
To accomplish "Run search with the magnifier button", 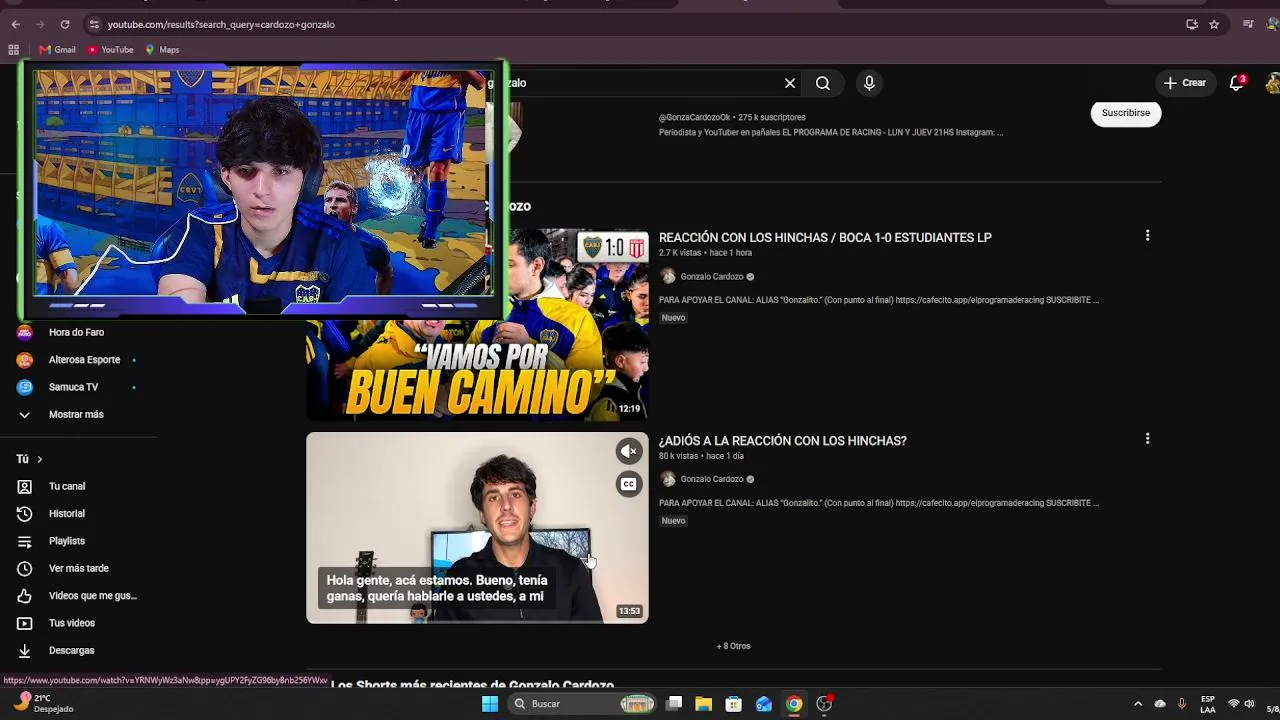I will click(823, 83).
